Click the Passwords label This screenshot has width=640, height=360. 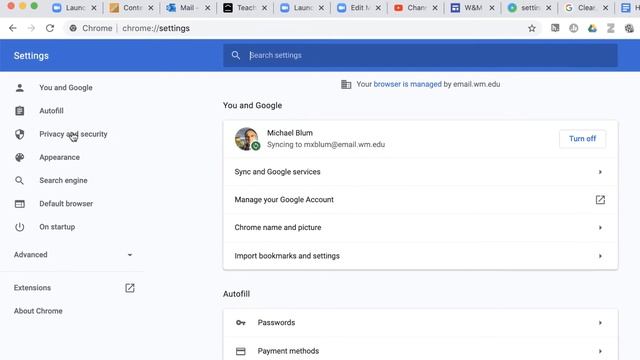pos(276,322)
